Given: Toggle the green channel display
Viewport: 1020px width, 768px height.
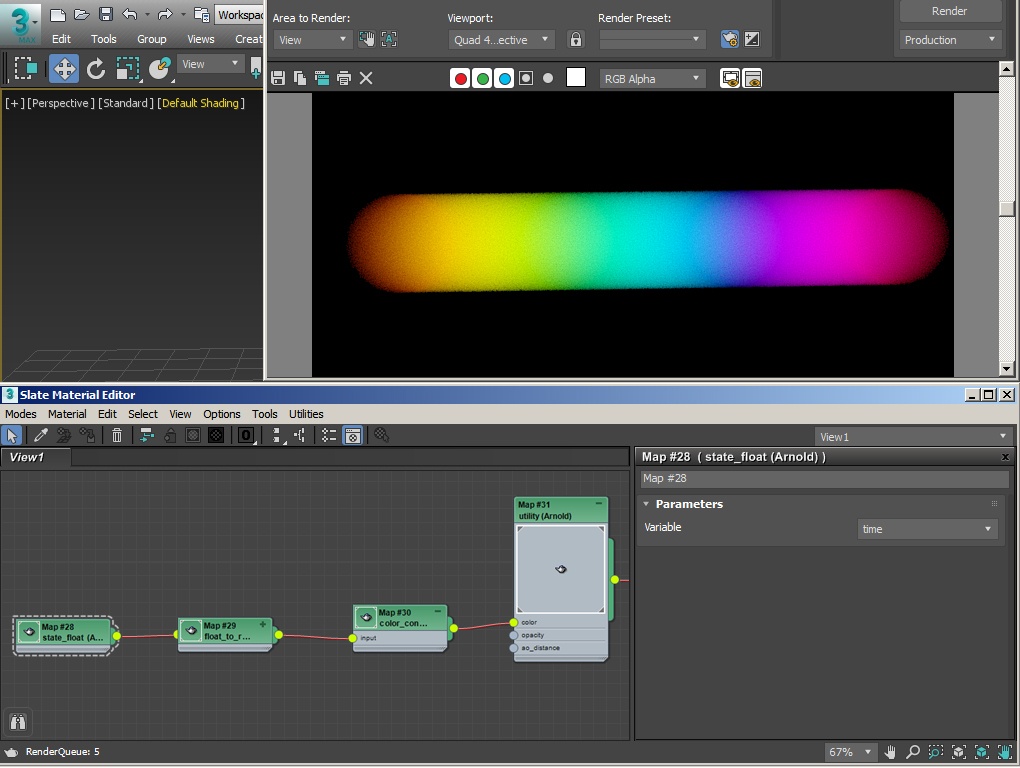Looking at the screenshot, I should (483, 79).
